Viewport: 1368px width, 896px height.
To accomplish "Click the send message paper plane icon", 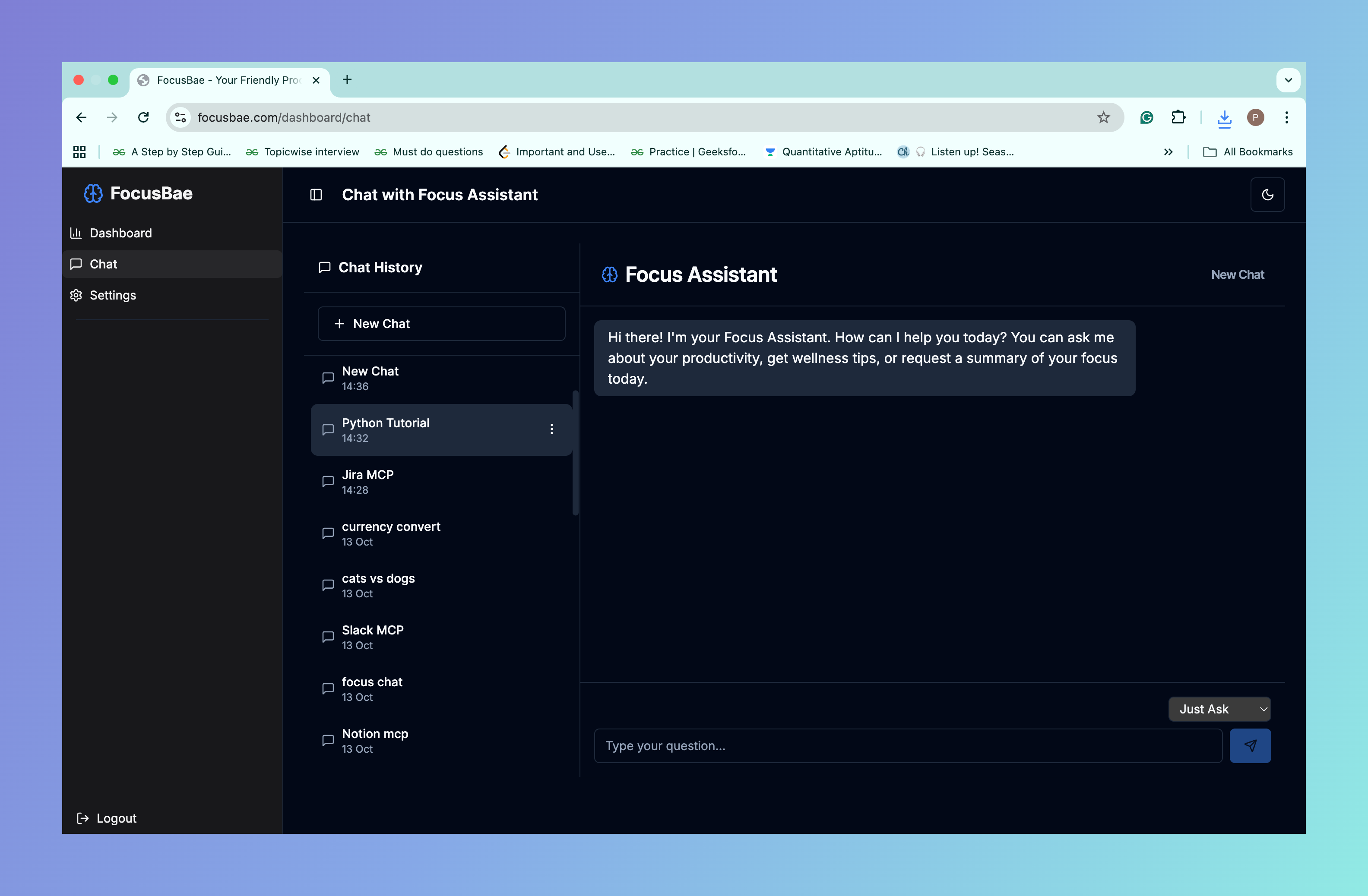I will tap(1250, 745).
